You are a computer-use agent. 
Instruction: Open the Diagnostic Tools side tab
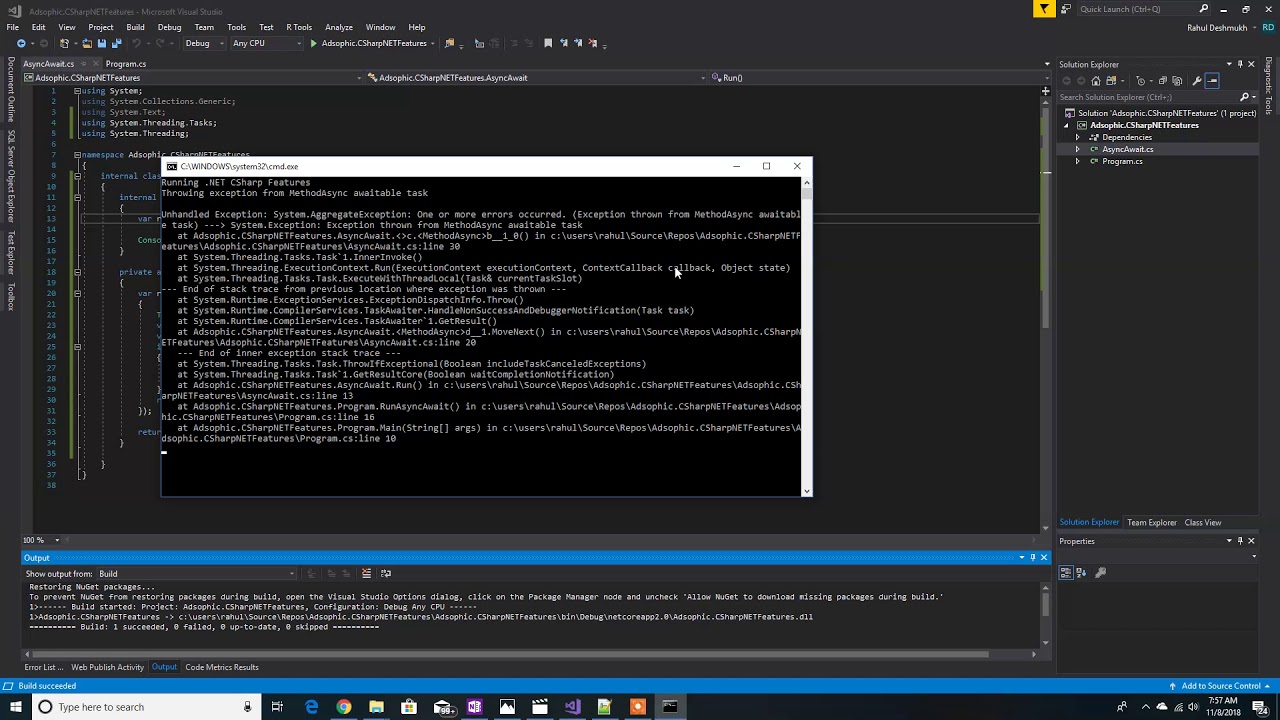(x=1269, y=87)
